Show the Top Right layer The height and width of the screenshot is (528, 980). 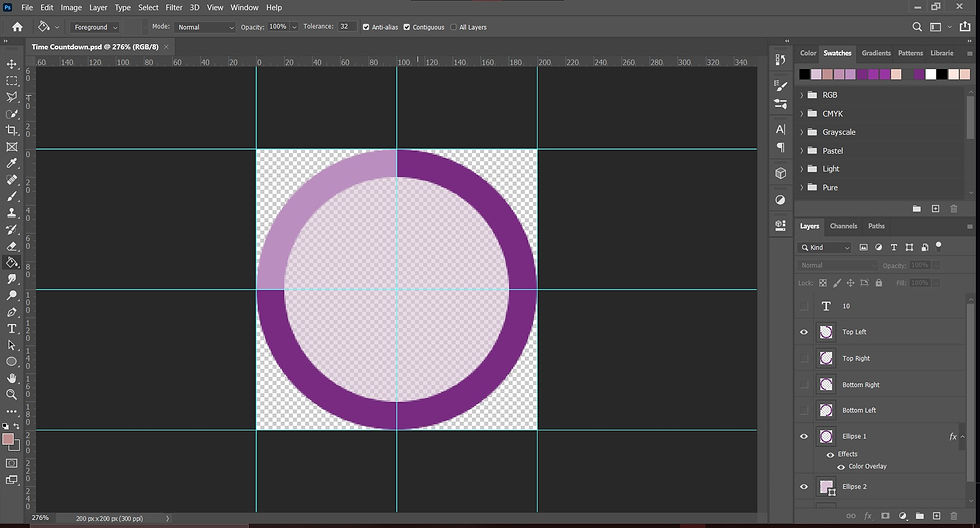tap(804, 359)
